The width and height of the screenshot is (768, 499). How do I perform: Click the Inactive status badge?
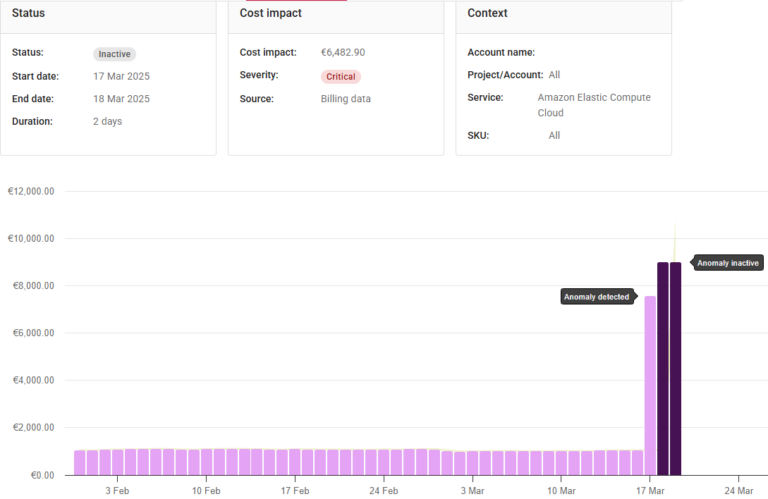(x=114, y=54)
